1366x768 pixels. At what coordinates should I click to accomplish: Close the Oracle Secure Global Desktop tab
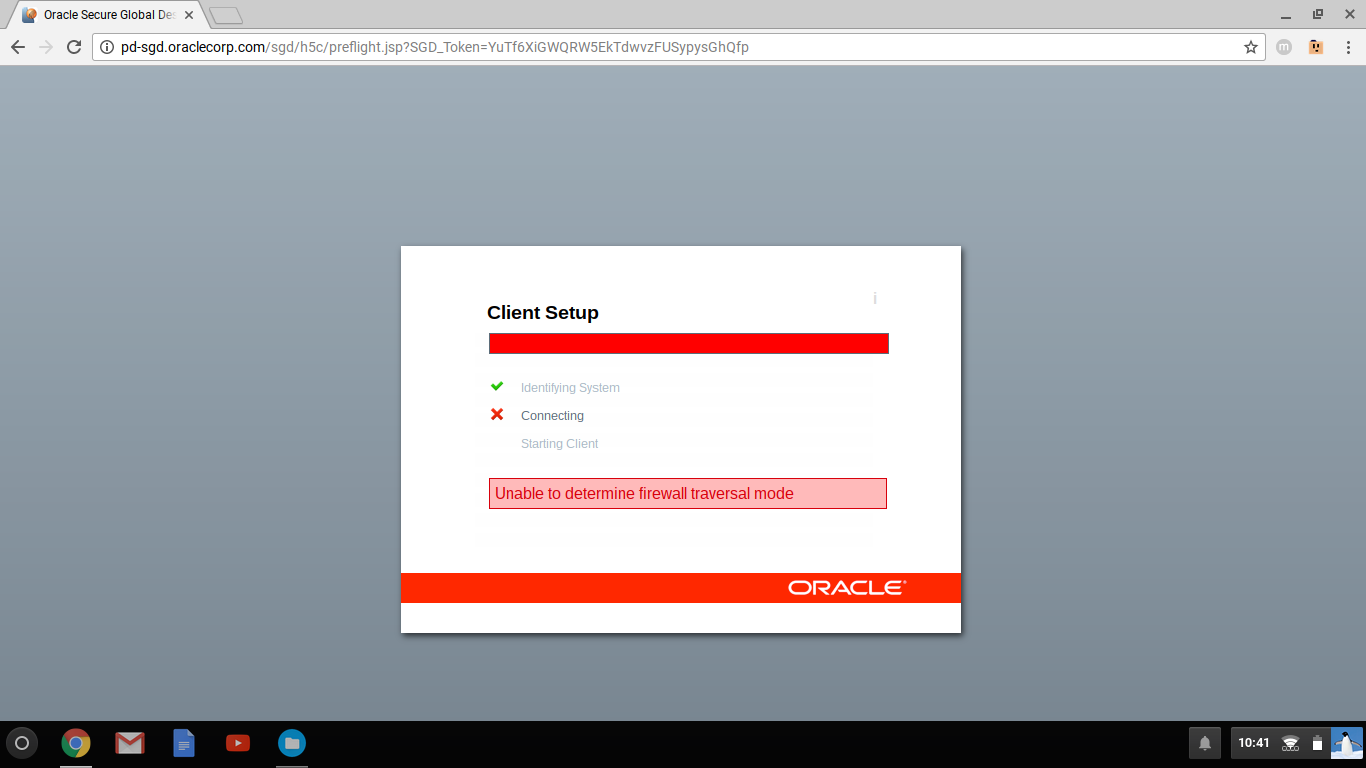point(189,15)
